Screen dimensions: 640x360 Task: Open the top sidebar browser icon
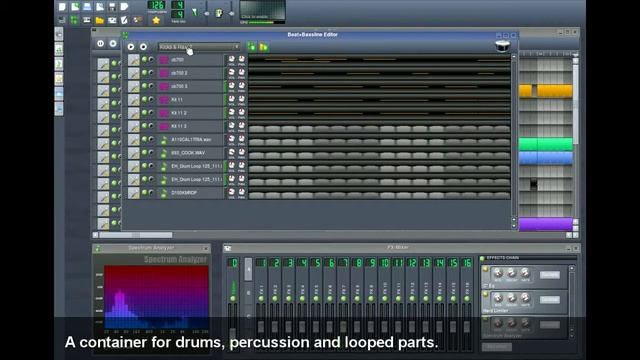(59, 34)
